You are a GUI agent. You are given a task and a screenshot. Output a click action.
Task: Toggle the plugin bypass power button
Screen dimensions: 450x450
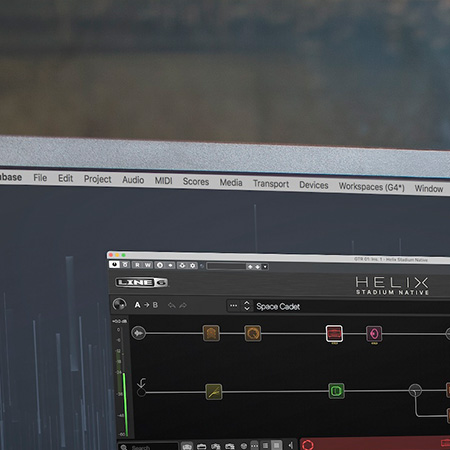click(x=114, y=264)
